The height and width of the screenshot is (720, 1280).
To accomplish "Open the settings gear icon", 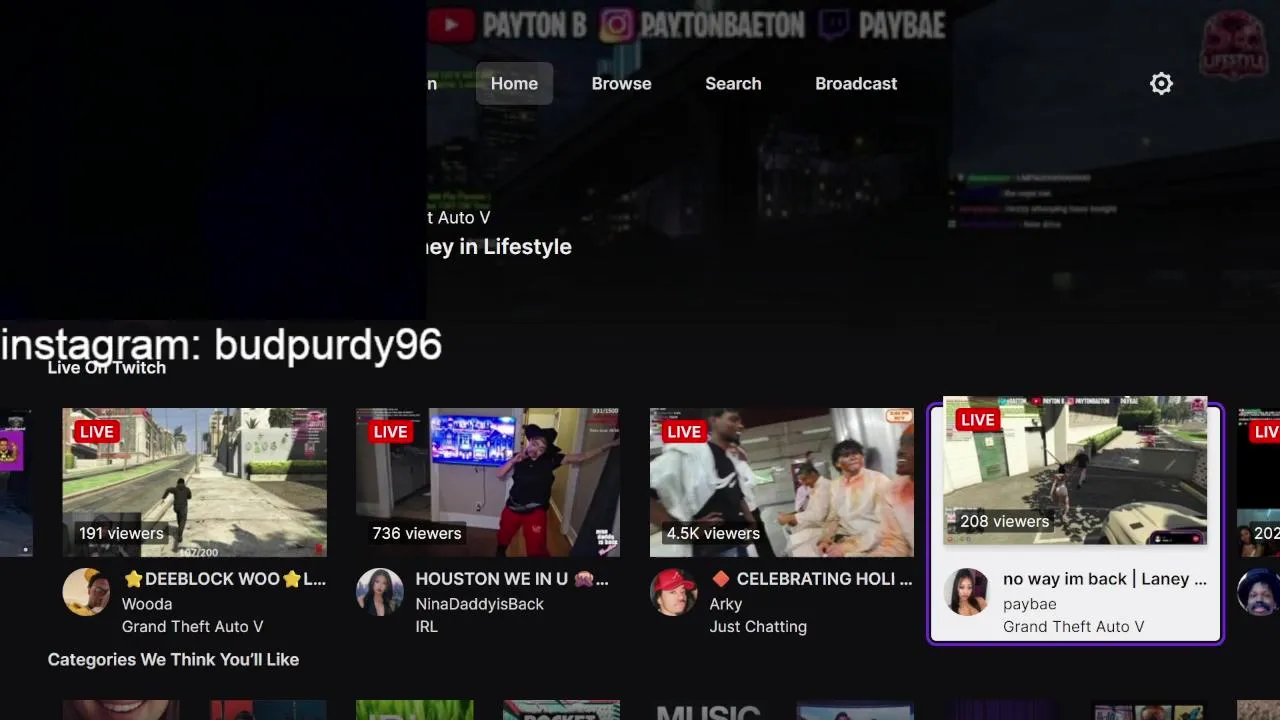I will [x=1161, y=84].
